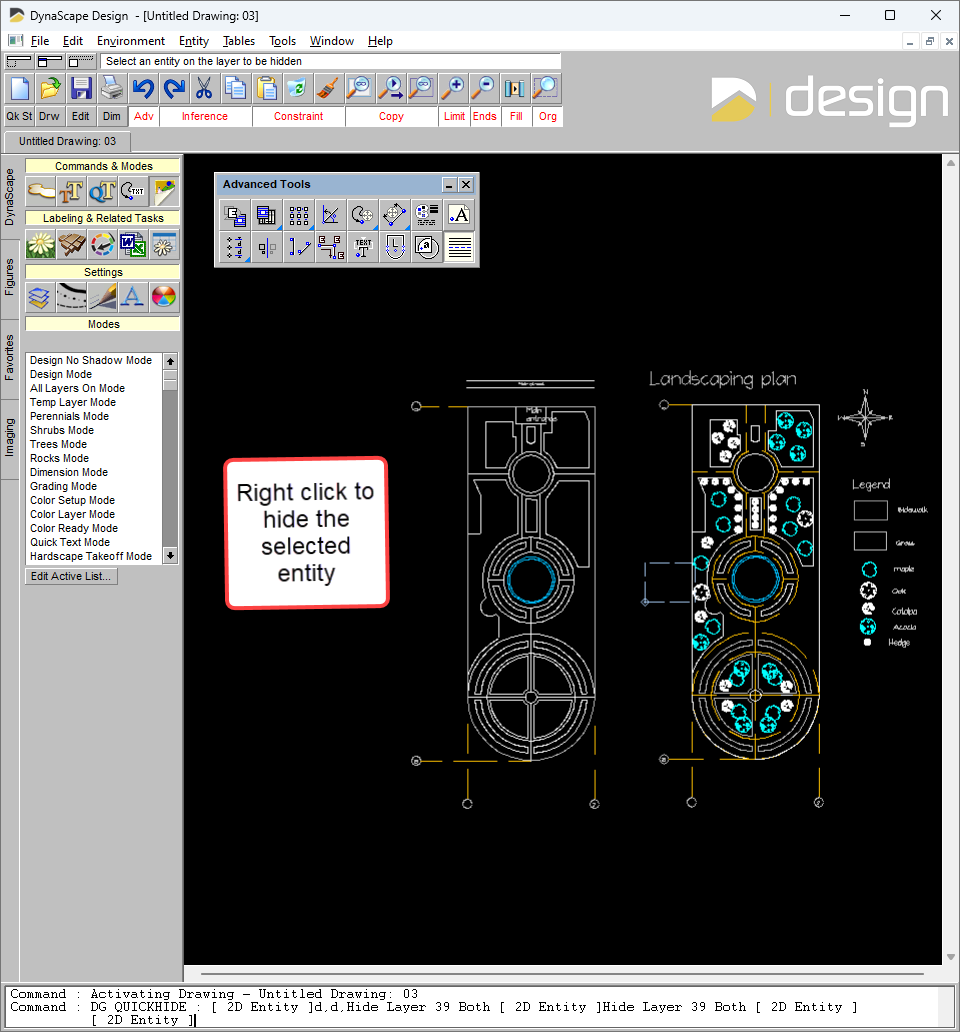Toggle the Adv toolbar button
The image size is (960, 1032).
tap(143, 116)
